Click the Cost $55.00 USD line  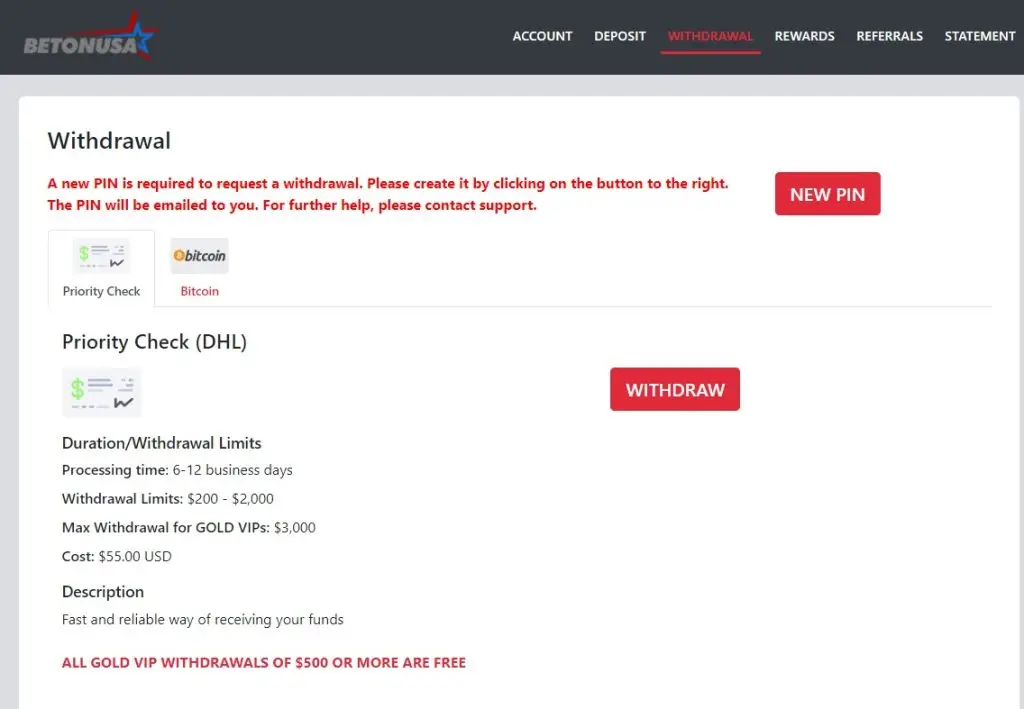pos(117,556)
